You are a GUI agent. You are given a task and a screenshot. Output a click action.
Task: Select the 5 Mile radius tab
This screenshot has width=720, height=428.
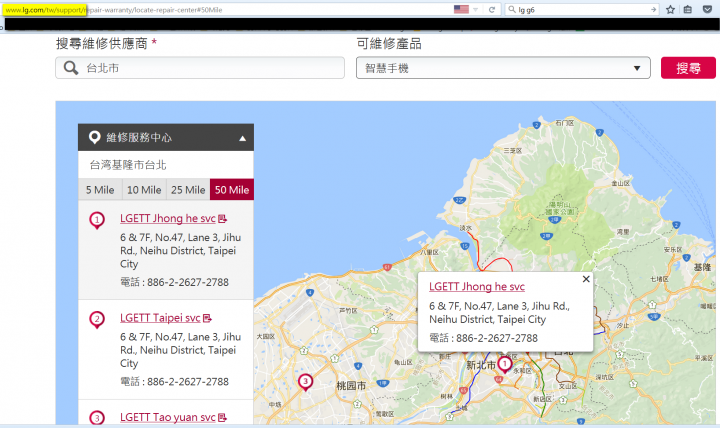(x=100, y=190)
